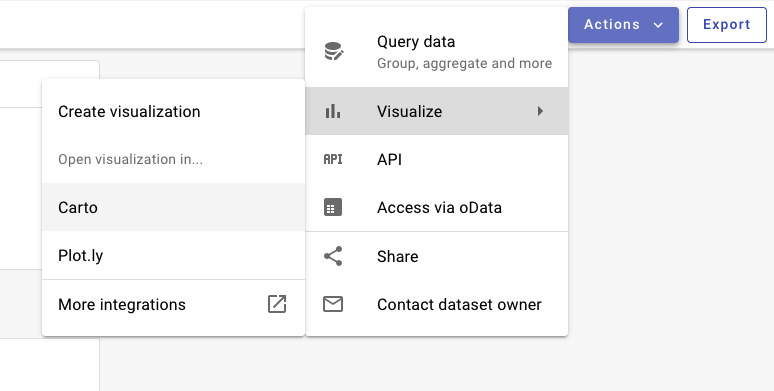Click the API icon
Screen dimensions: 774x391
point(333,159)
